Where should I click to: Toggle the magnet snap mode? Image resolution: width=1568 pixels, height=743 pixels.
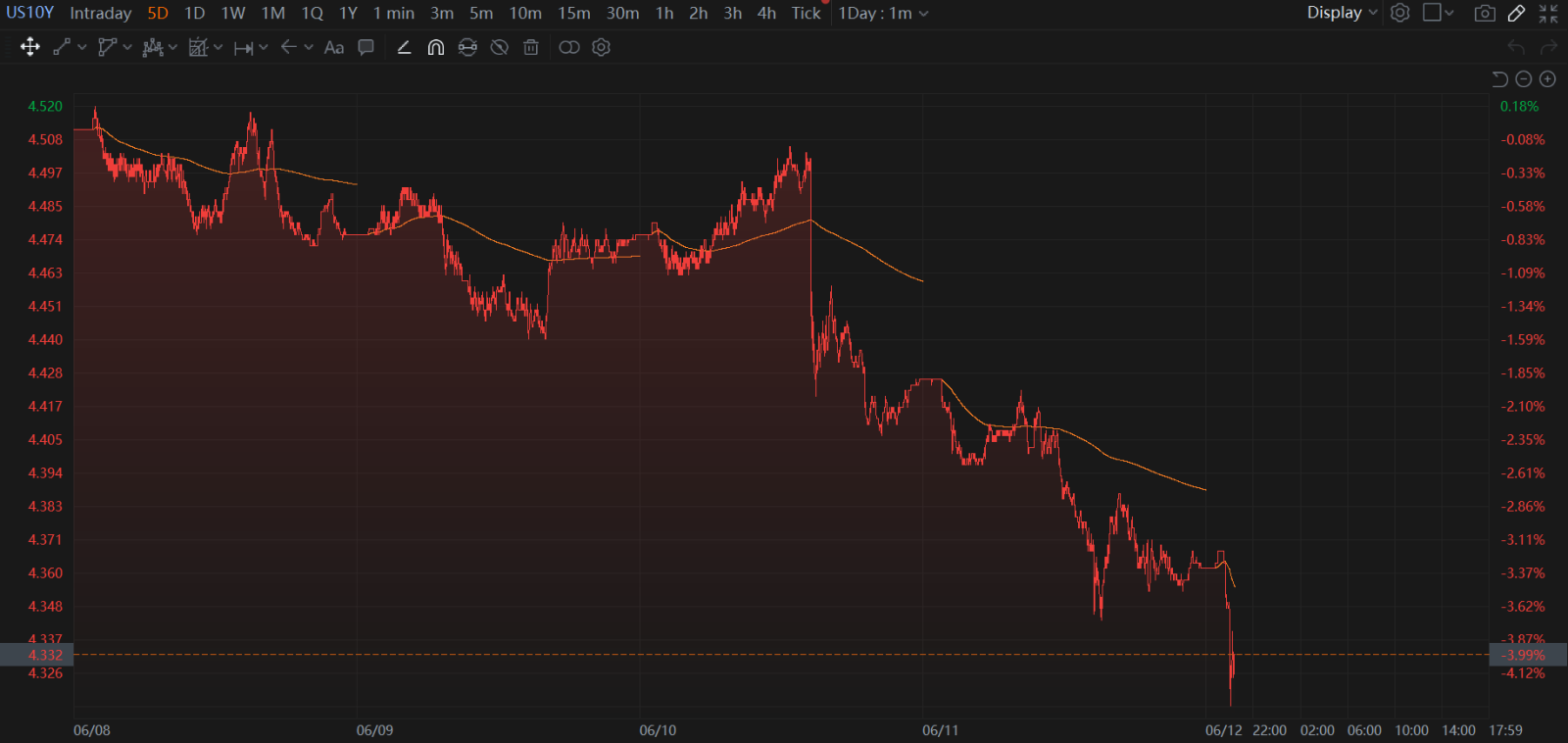pyautogui.click(x=436, y=47)
